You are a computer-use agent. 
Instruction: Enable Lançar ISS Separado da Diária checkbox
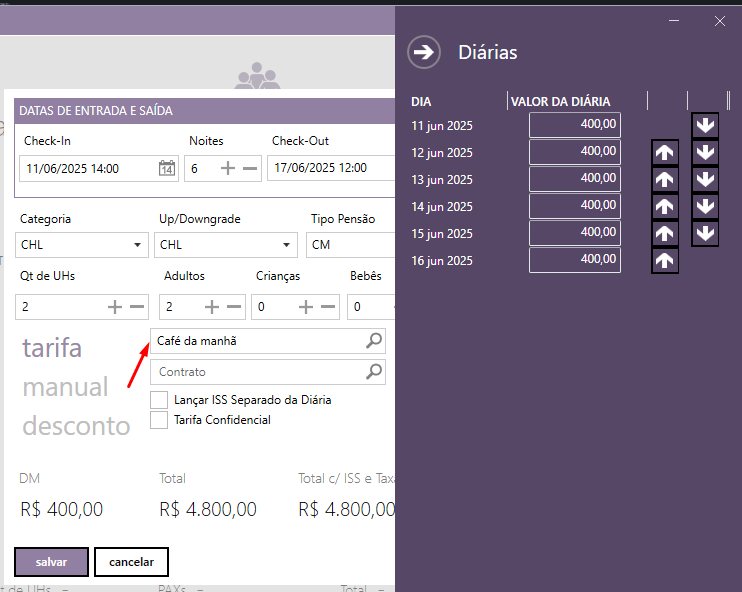[x=158, y=400]
